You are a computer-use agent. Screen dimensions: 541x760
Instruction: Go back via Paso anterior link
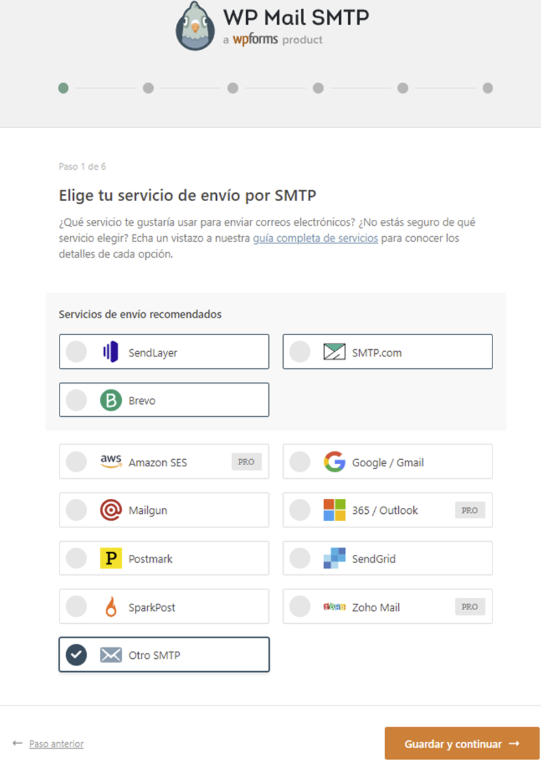pos(56,744)
